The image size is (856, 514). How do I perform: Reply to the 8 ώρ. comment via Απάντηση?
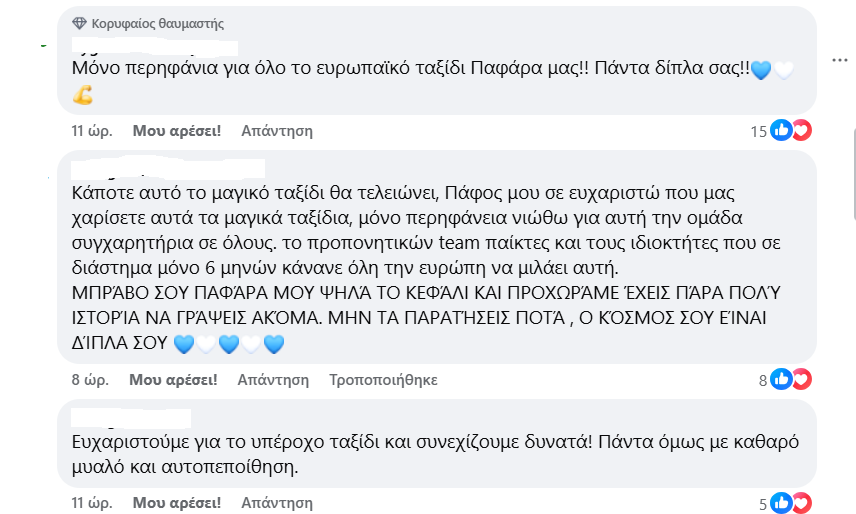pyautogui.click(x=273, y=380)
